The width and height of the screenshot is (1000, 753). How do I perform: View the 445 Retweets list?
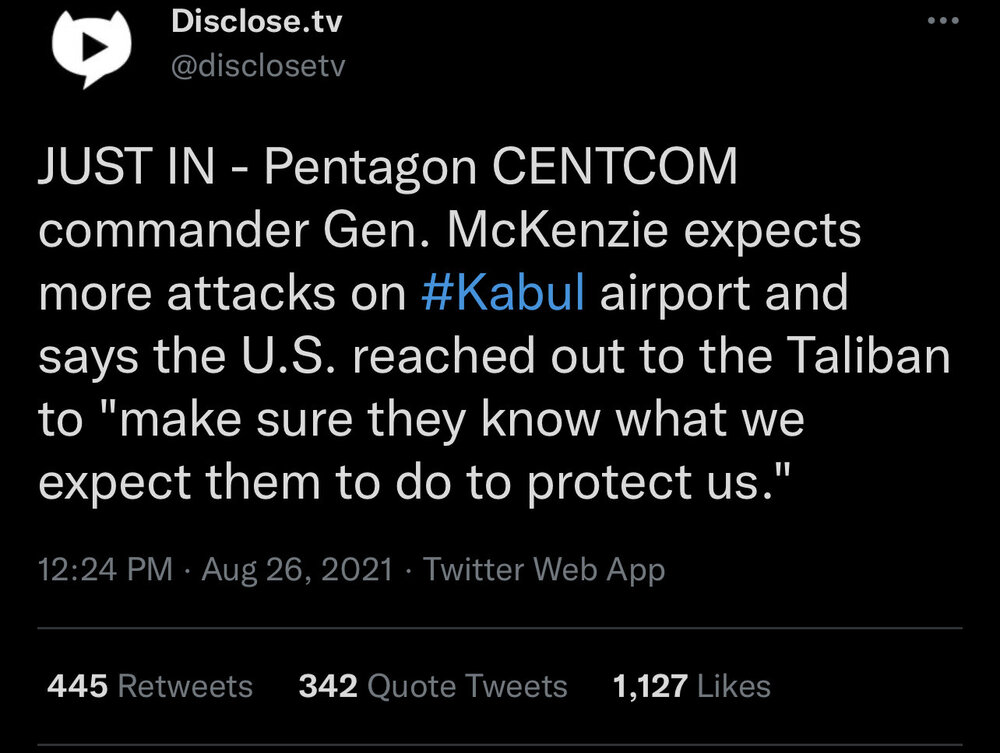click(150, 686)
